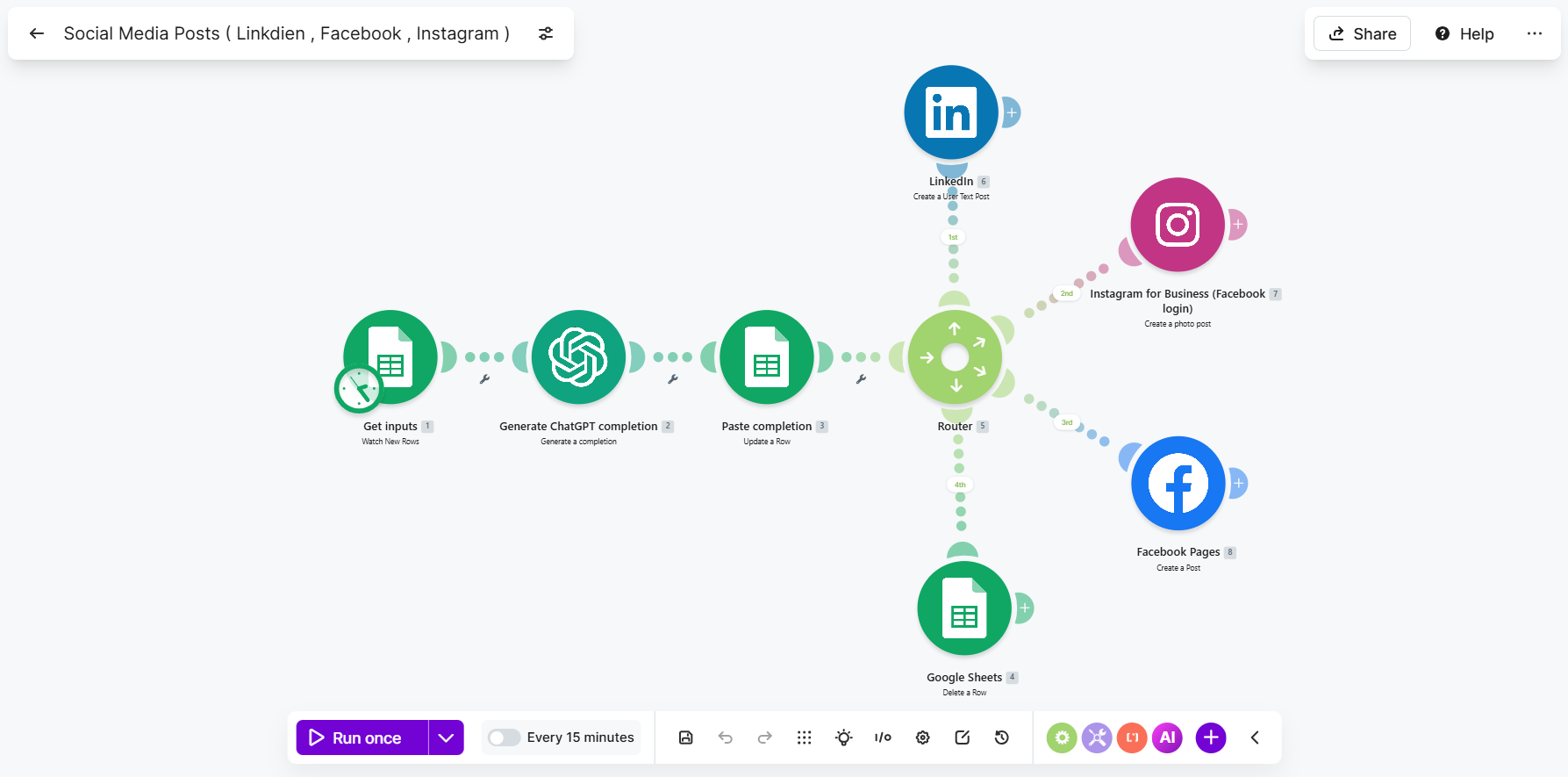Open the Facebook Pages module
1568x777 pixels.
coord(1178,483)
